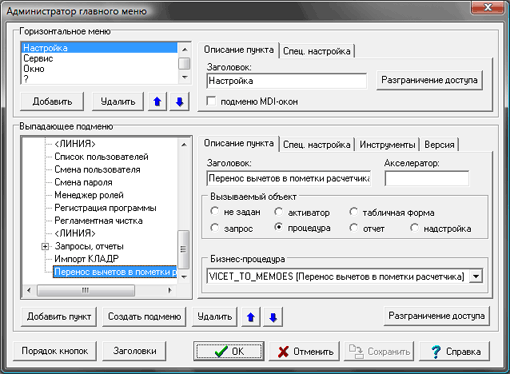The image size is (510, 374).
Task: Switch to the Инструменты tab
Action: point(387,145)
